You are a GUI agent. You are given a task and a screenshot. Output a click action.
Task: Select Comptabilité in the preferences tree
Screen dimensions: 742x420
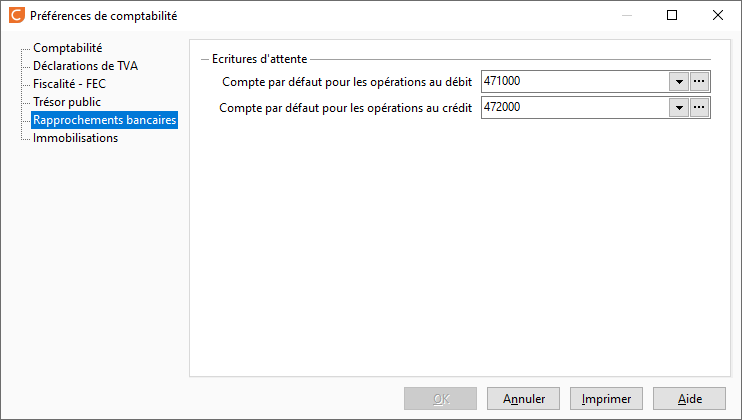(x=68, y=48)
